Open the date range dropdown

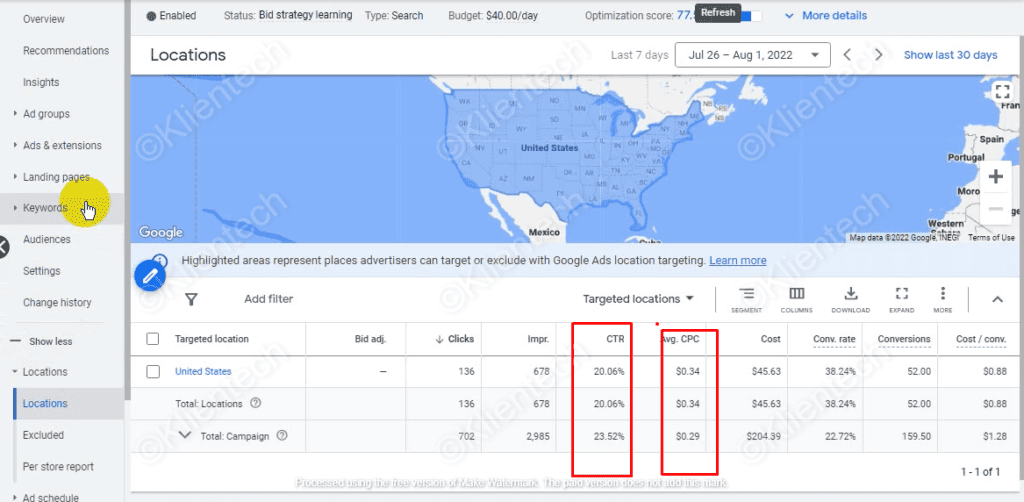(x=753, y=55)
